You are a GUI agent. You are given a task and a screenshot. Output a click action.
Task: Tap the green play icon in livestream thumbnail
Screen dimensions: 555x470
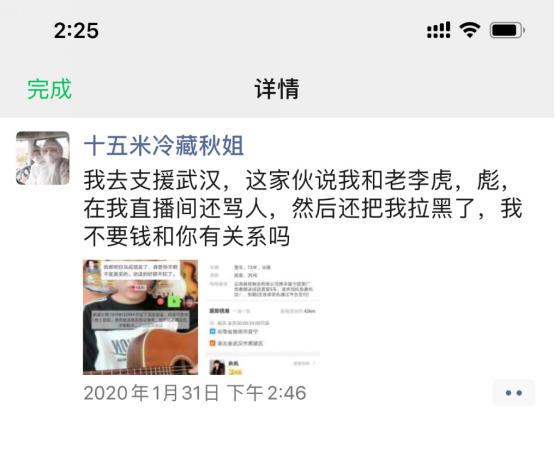[x=174, y=301]
